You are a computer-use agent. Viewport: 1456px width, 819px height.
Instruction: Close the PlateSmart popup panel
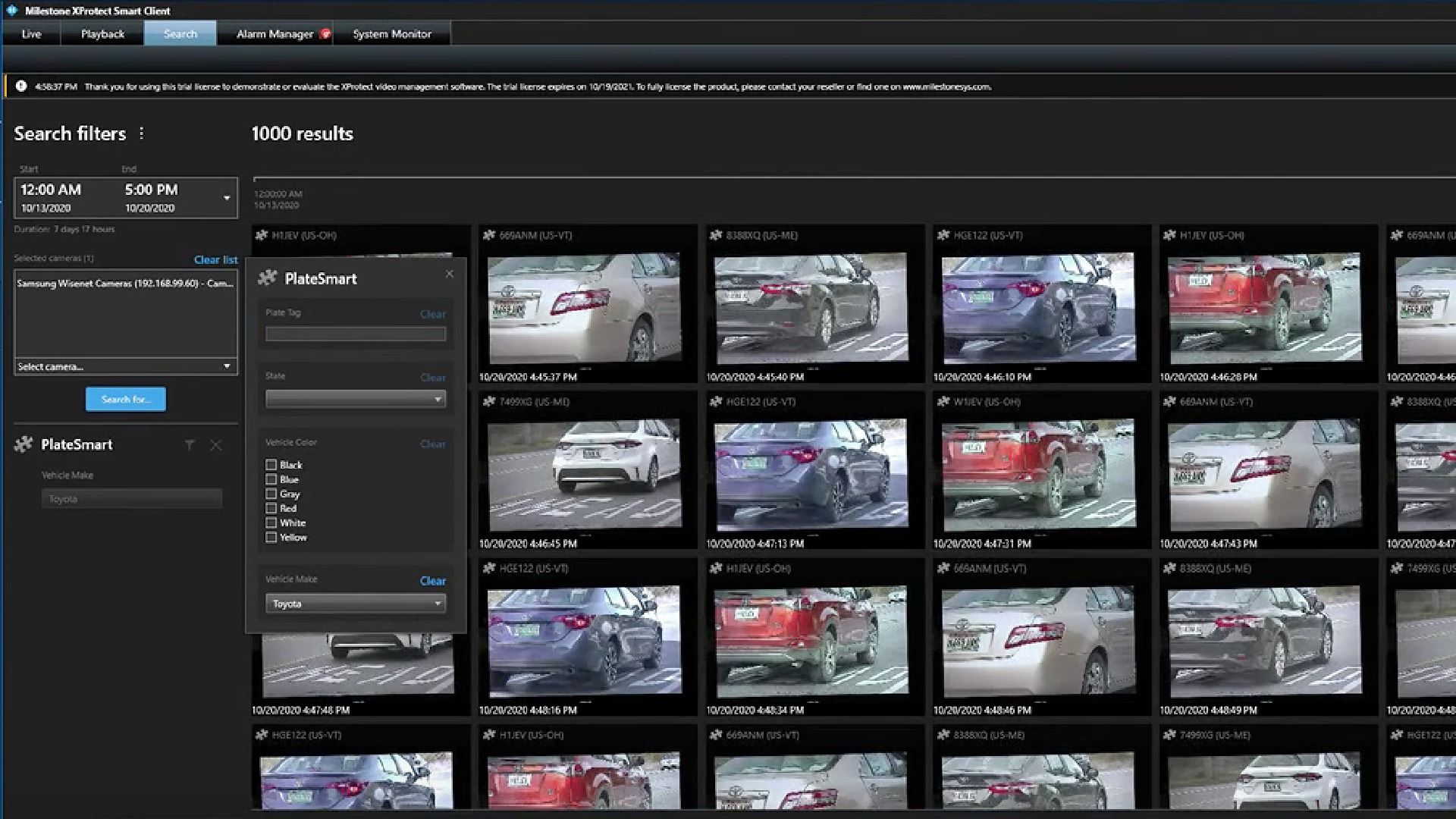point(450,274)
